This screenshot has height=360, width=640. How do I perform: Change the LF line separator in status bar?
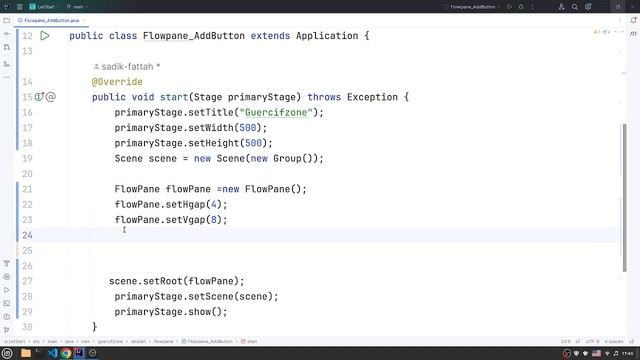point(578,341)
